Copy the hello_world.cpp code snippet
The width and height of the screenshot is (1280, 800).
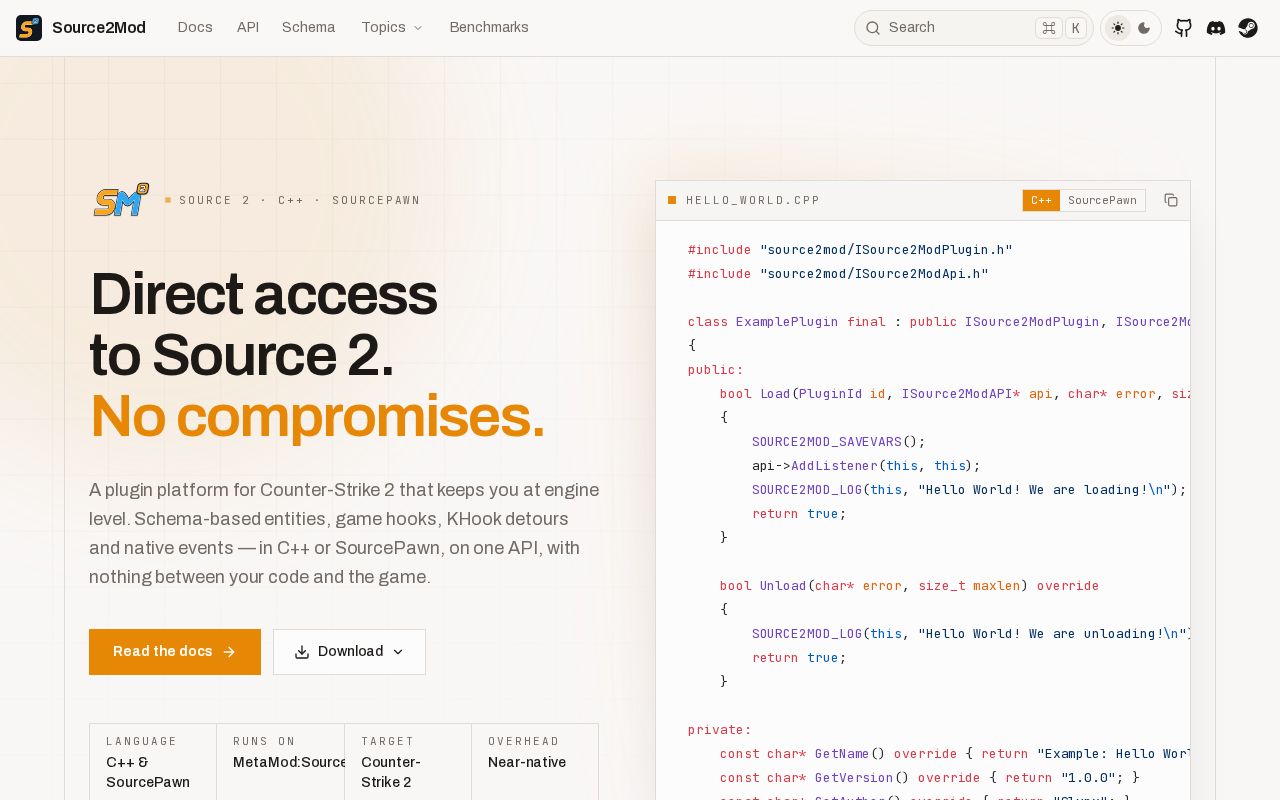[1171, 200]
